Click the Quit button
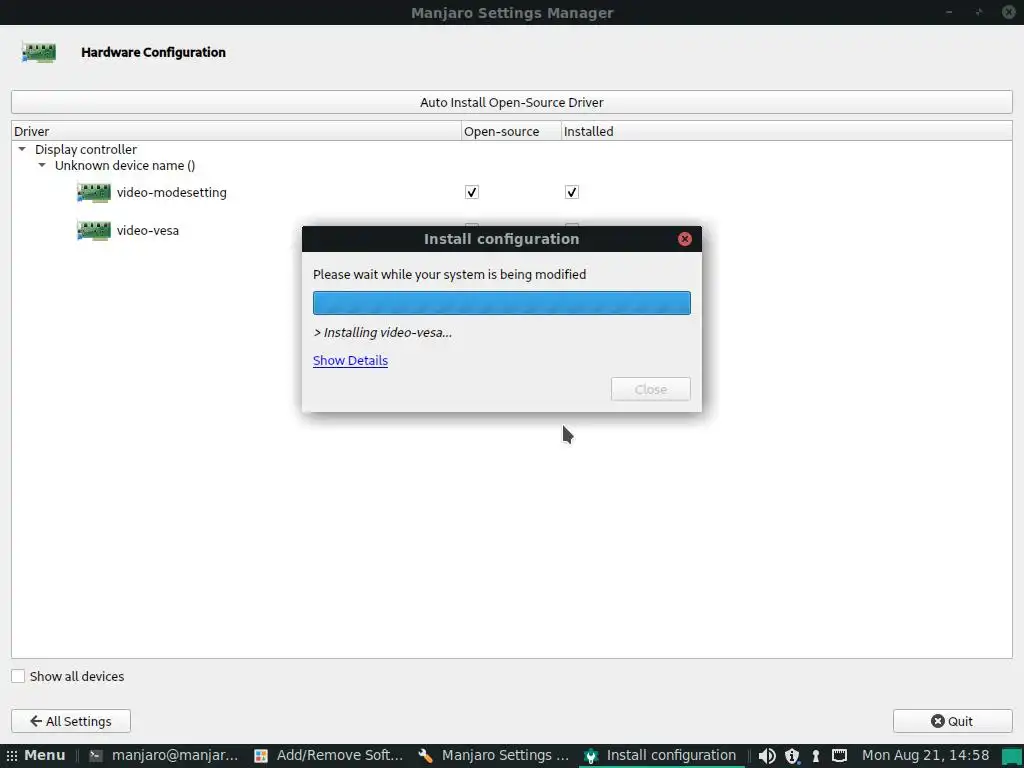Image resolution: width=1024 pixels, height=768 pixels. coord(952,721)
